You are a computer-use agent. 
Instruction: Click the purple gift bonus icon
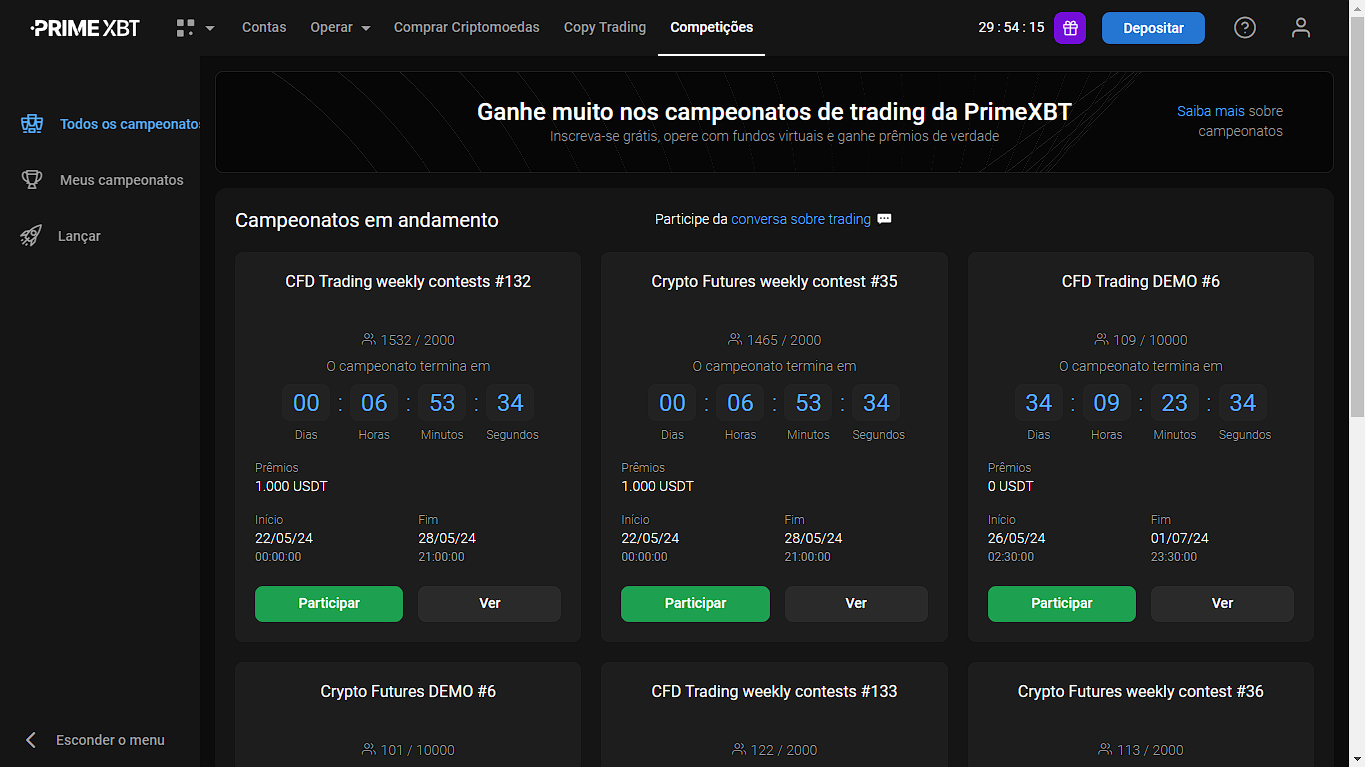pyautogui.click(x=1069, y=28)
